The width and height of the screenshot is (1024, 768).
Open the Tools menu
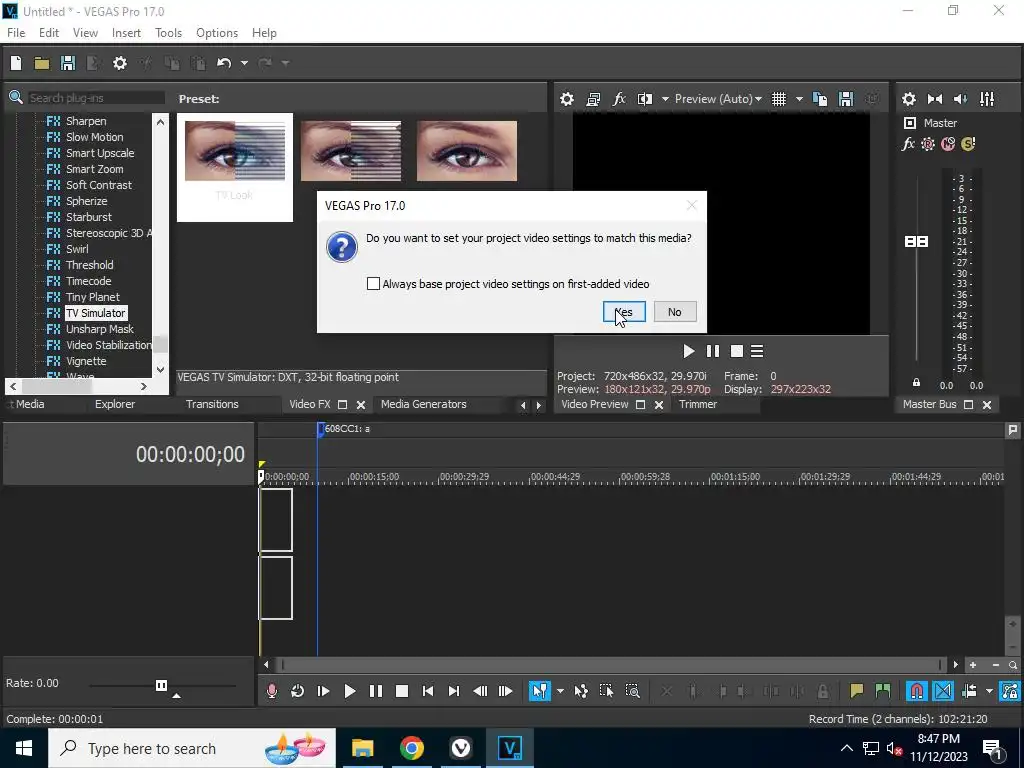168,33
